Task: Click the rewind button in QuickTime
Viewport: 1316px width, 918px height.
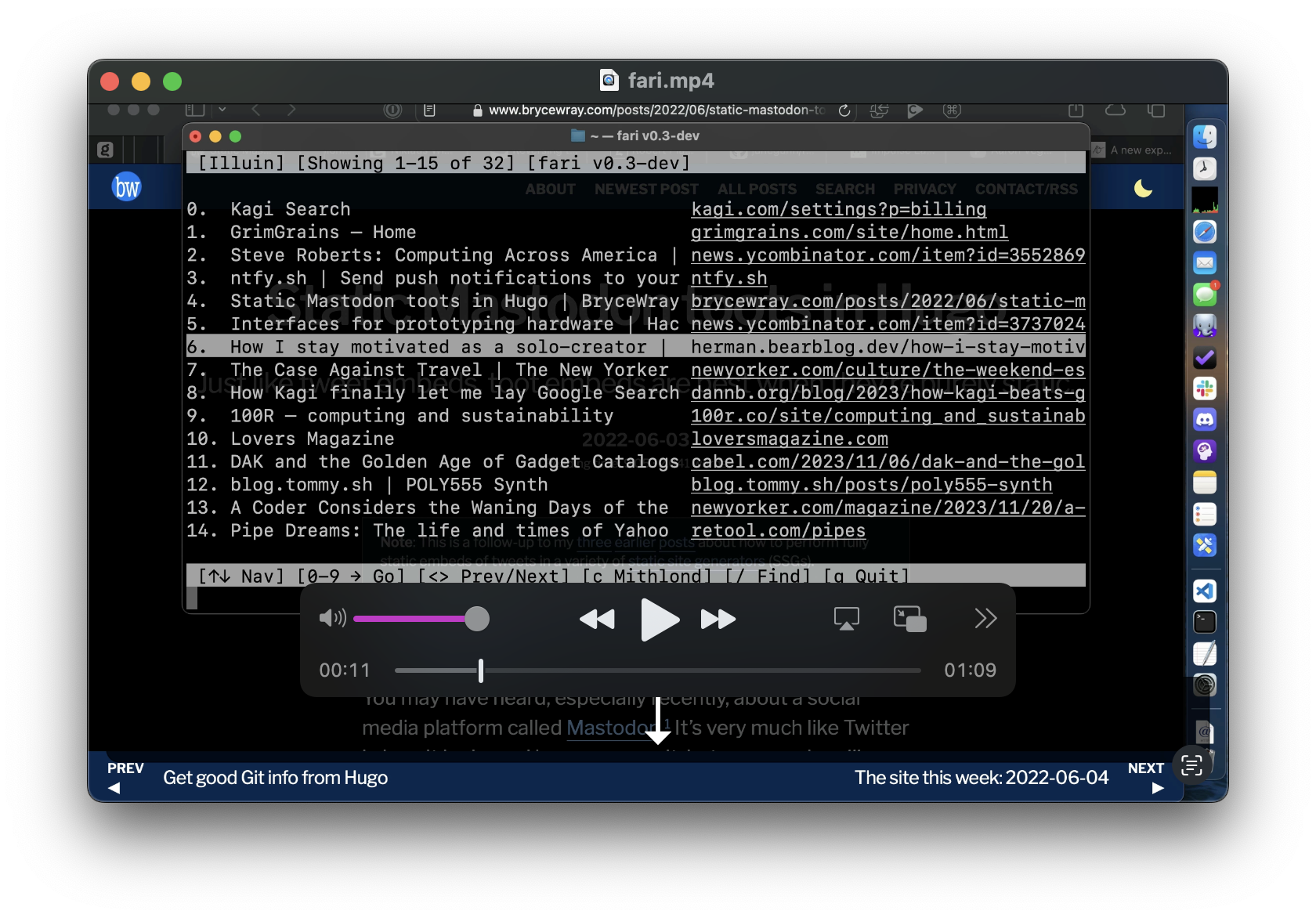Action: coord(597,620)
